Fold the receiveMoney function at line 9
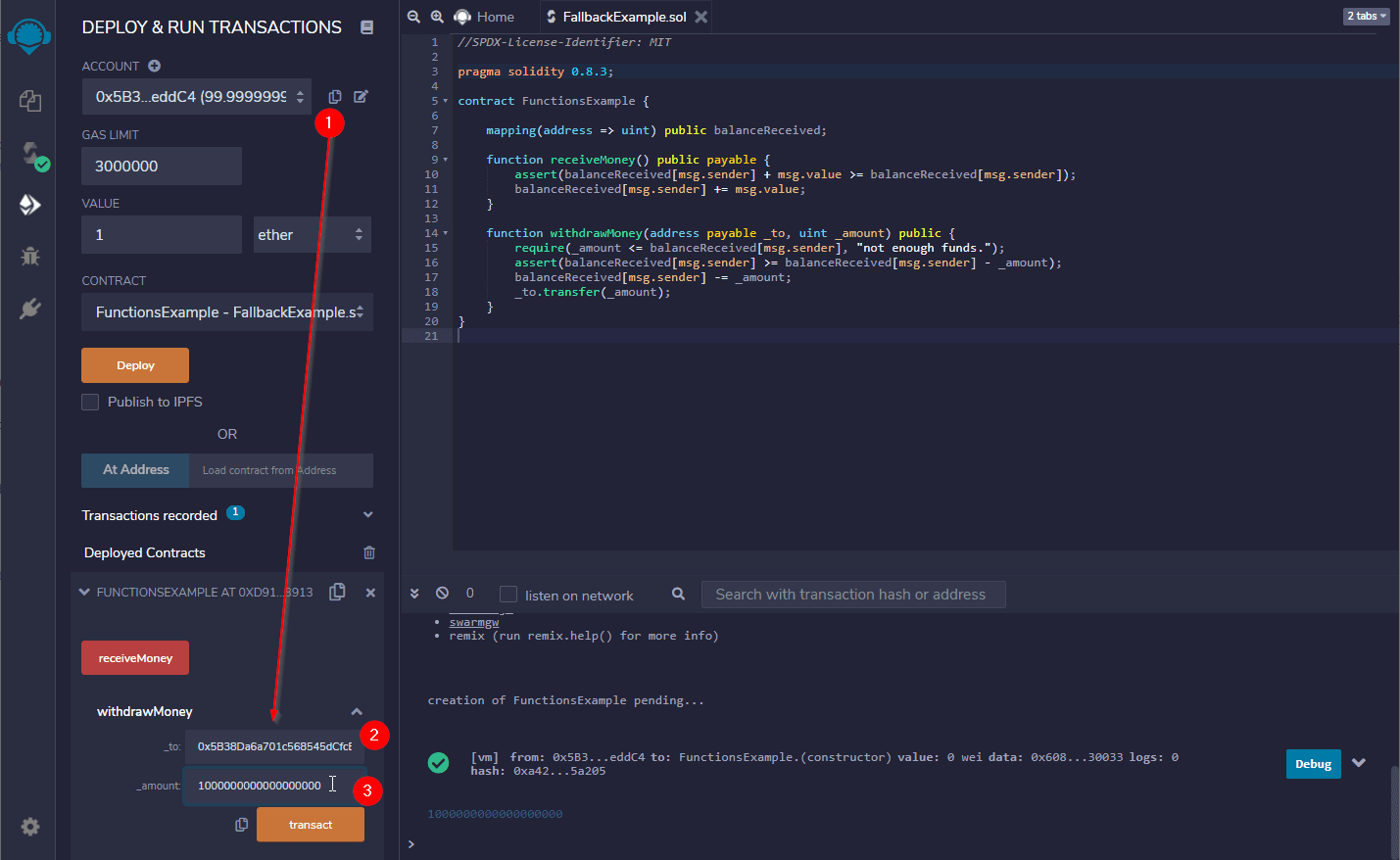Viewport: 1400px width, 860px height. pyautogui.click(x=446, y=160)
